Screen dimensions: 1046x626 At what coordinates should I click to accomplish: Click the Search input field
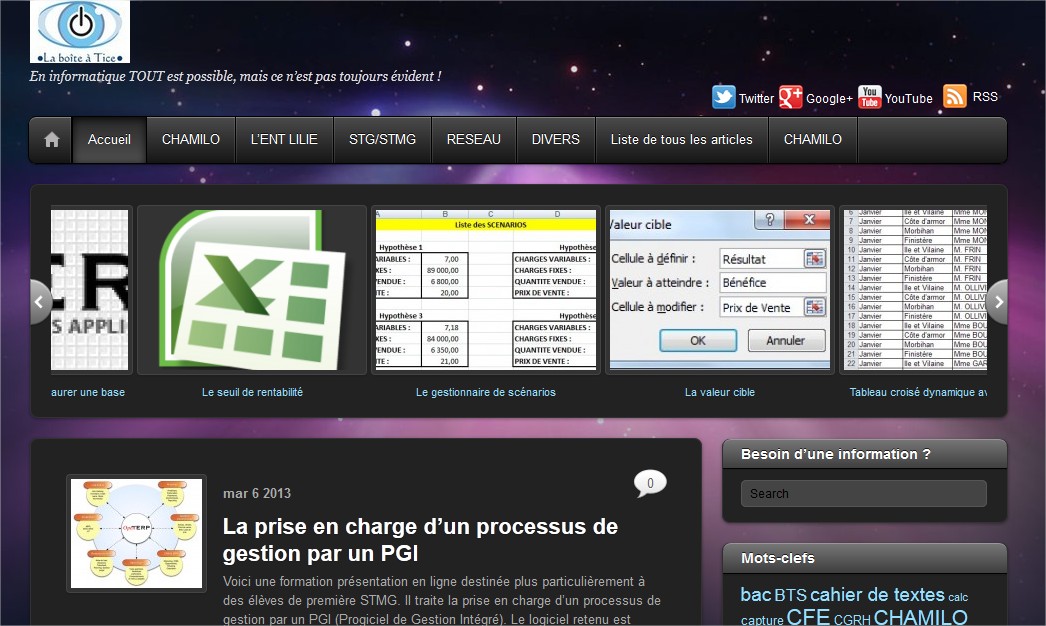coord(863,493)
